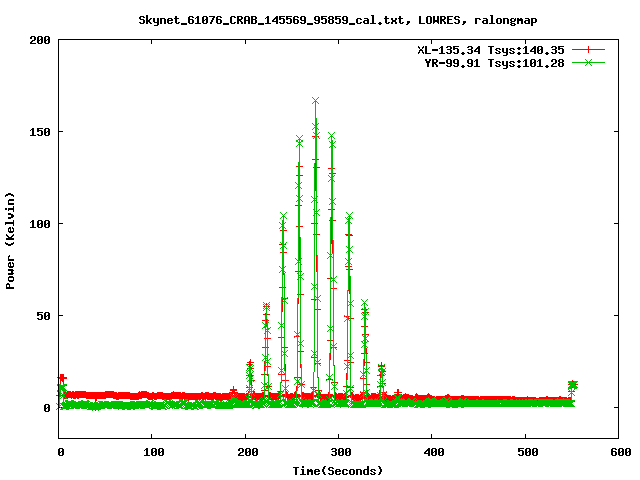Click the 400 tick label on x-axis
Screen dimensions: 640x480
pos(432,453)
